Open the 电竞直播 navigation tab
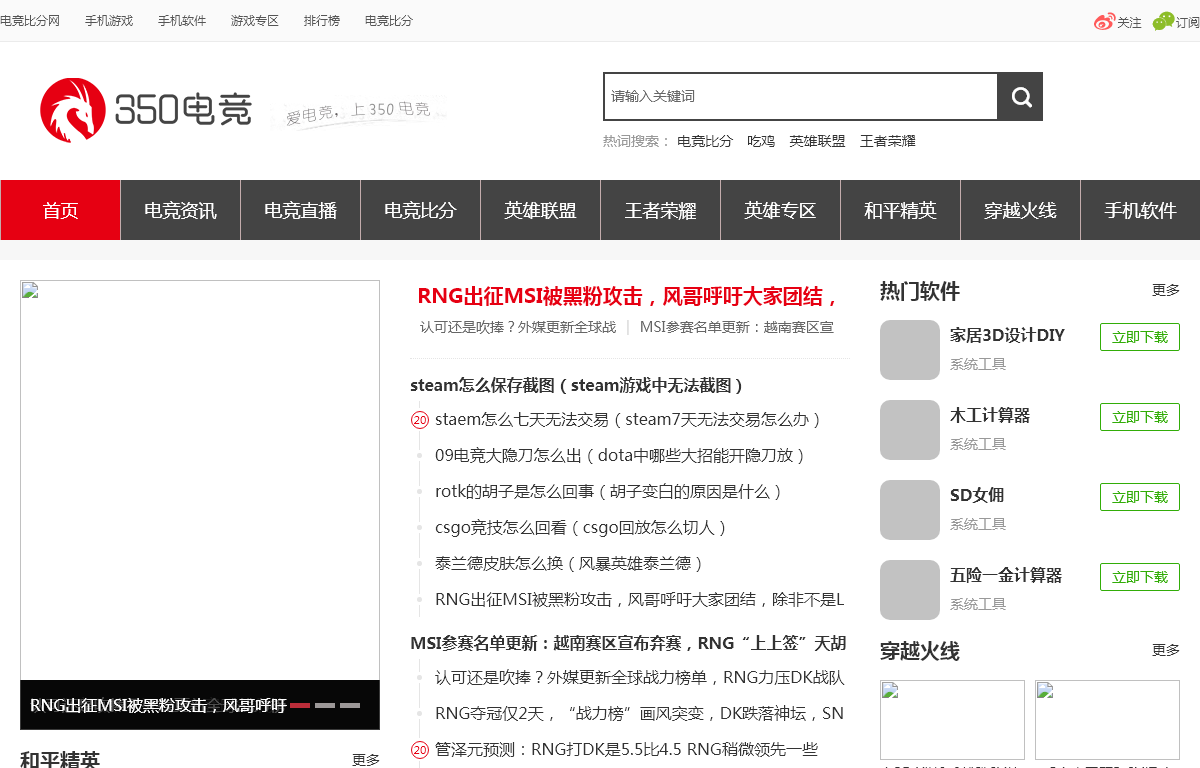This screenshot has height=768, width=1200. tap(300, 210)
